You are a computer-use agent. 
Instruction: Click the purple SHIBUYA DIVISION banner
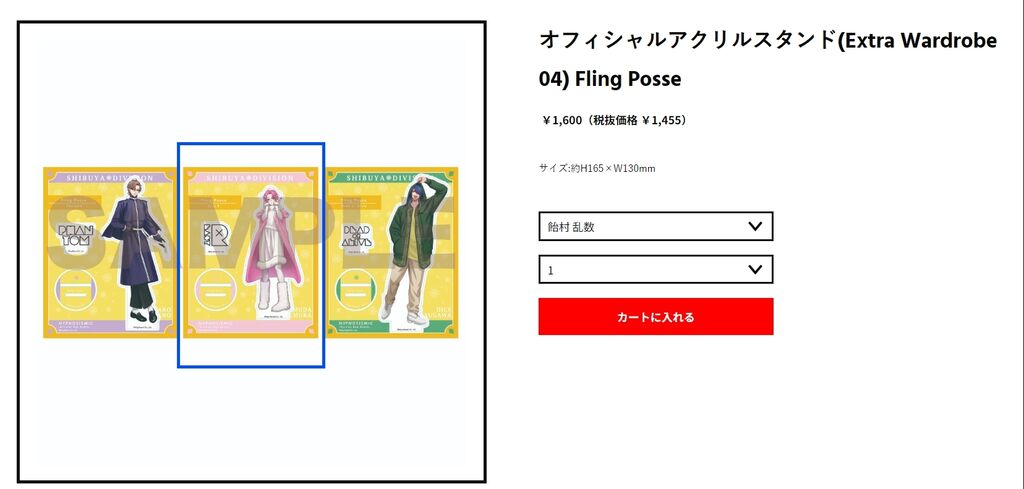110,178
